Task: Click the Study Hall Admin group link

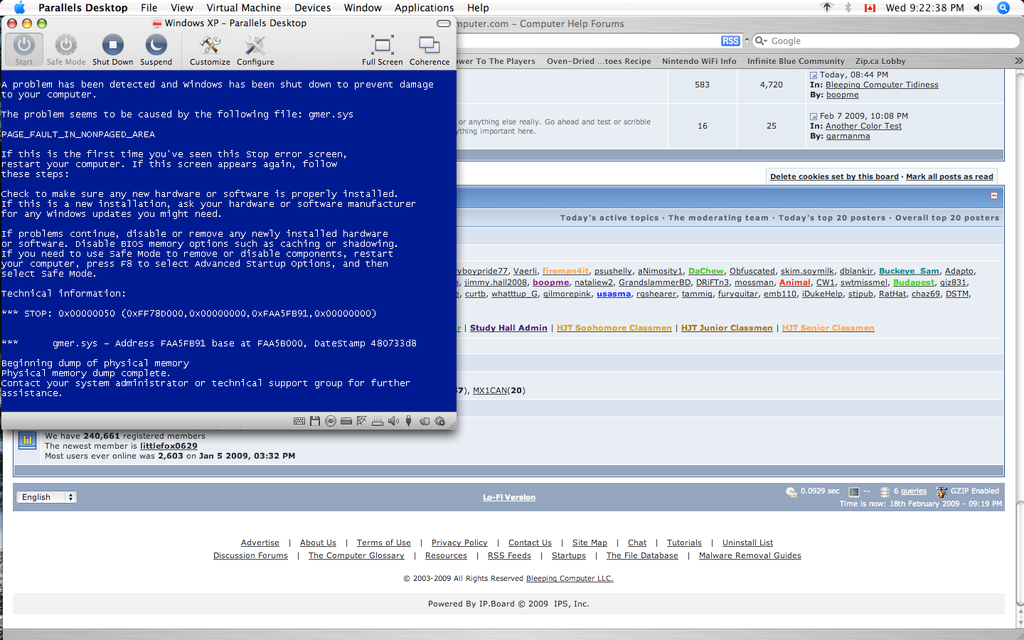Action: [509, 328]
